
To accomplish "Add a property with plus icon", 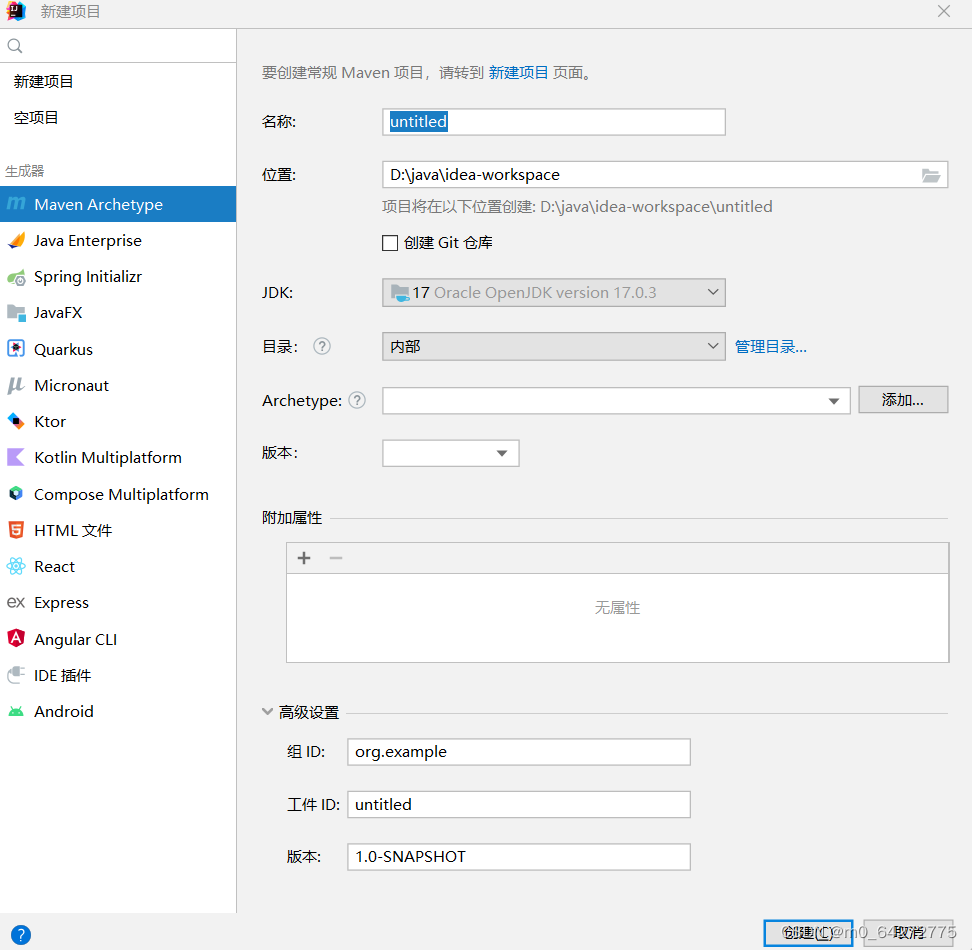I will (x=304, y=558).
